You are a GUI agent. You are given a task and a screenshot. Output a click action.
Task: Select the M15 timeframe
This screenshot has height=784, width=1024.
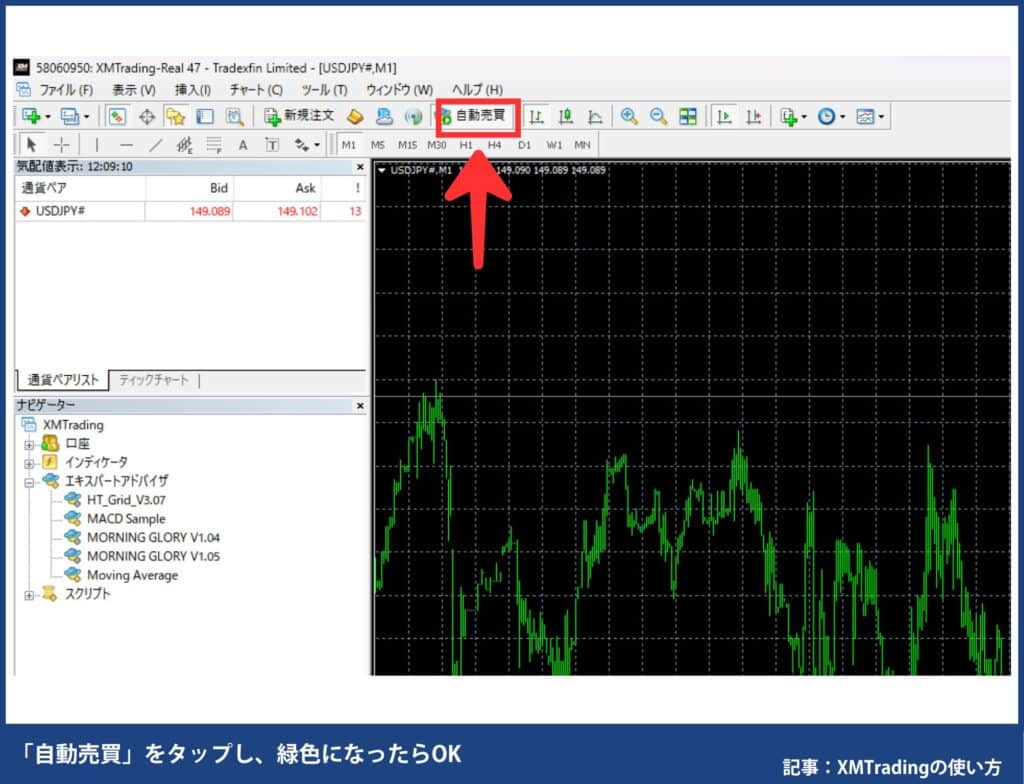(408, 144)
